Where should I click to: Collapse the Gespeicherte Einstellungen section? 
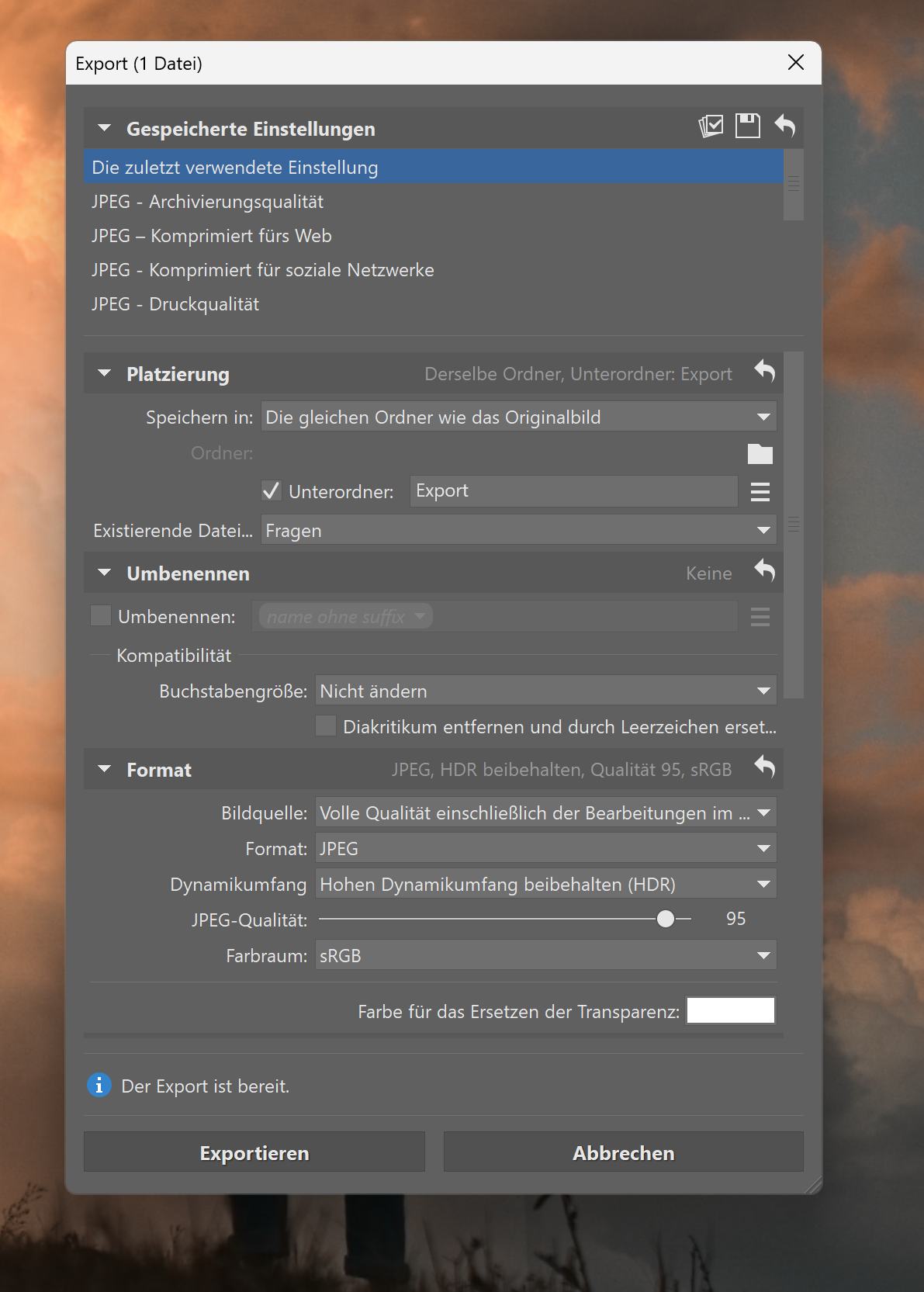point(105,128)
